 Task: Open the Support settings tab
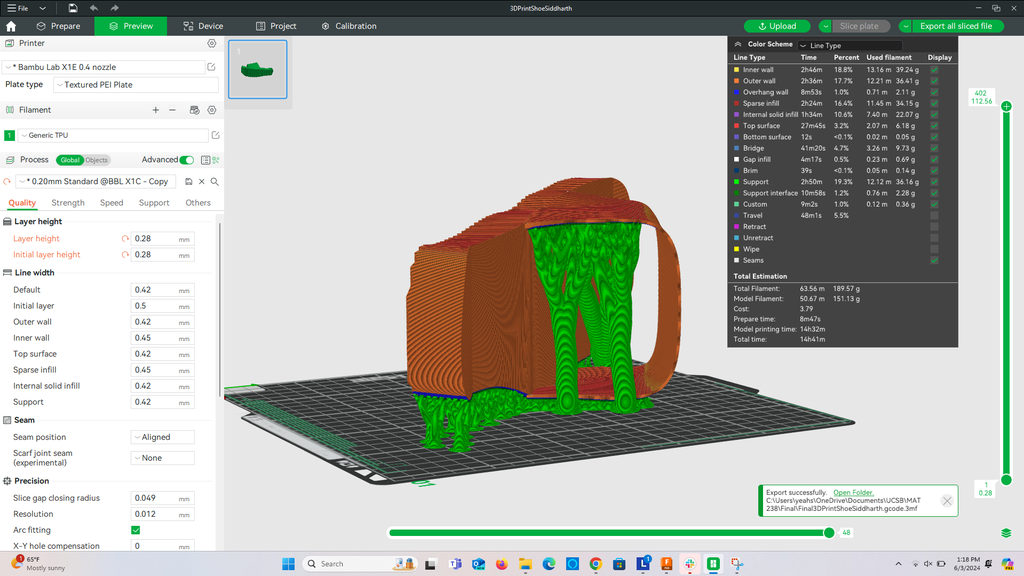coord(154,203)
